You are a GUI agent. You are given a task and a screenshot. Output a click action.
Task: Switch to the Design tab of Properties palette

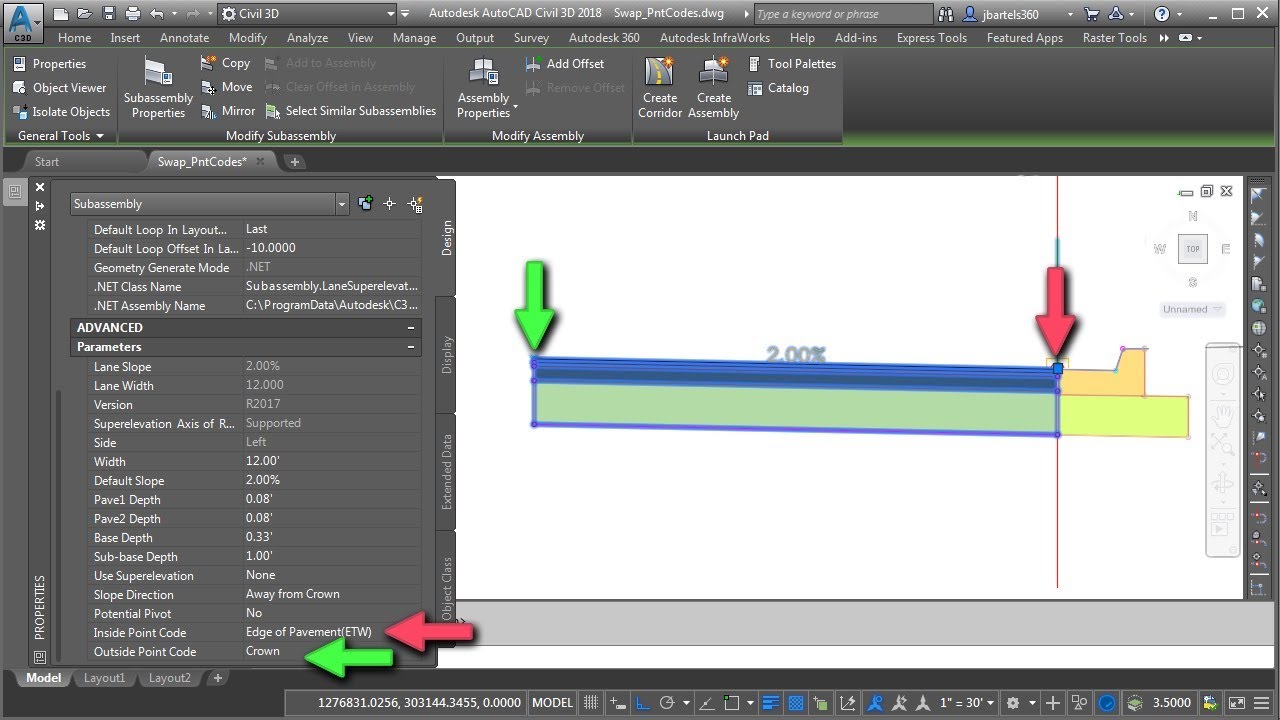coord(447,238)
